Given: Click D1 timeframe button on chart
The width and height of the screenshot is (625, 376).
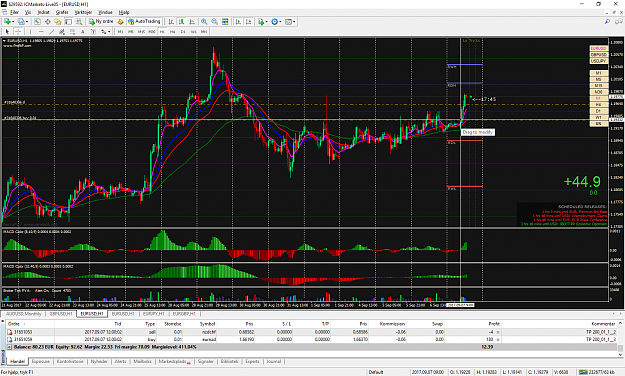Looking at the screenshot, I should [x=599, y=111].
